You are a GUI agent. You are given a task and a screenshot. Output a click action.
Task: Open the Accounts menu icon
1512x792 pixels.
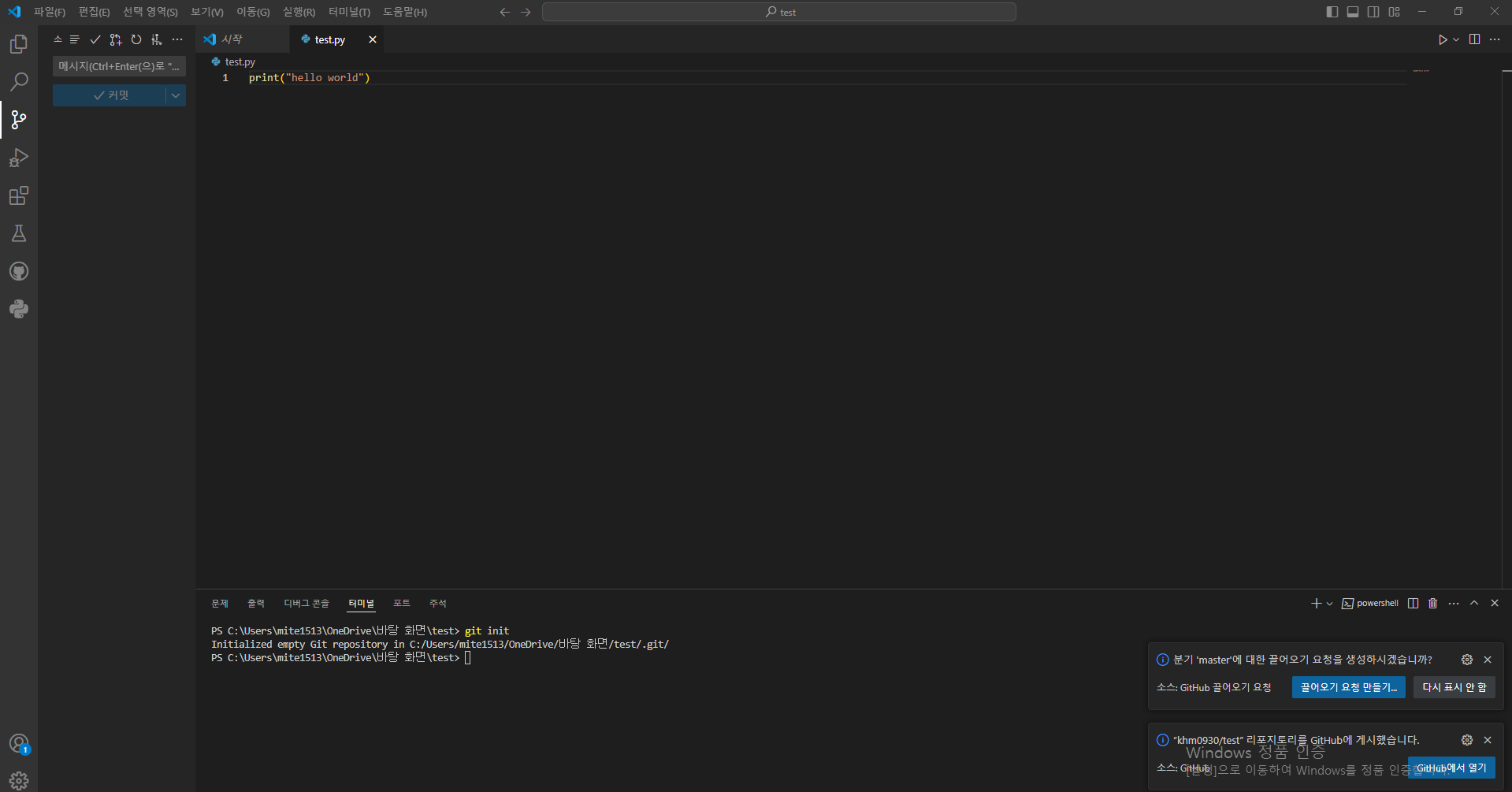tap(19, 744)
